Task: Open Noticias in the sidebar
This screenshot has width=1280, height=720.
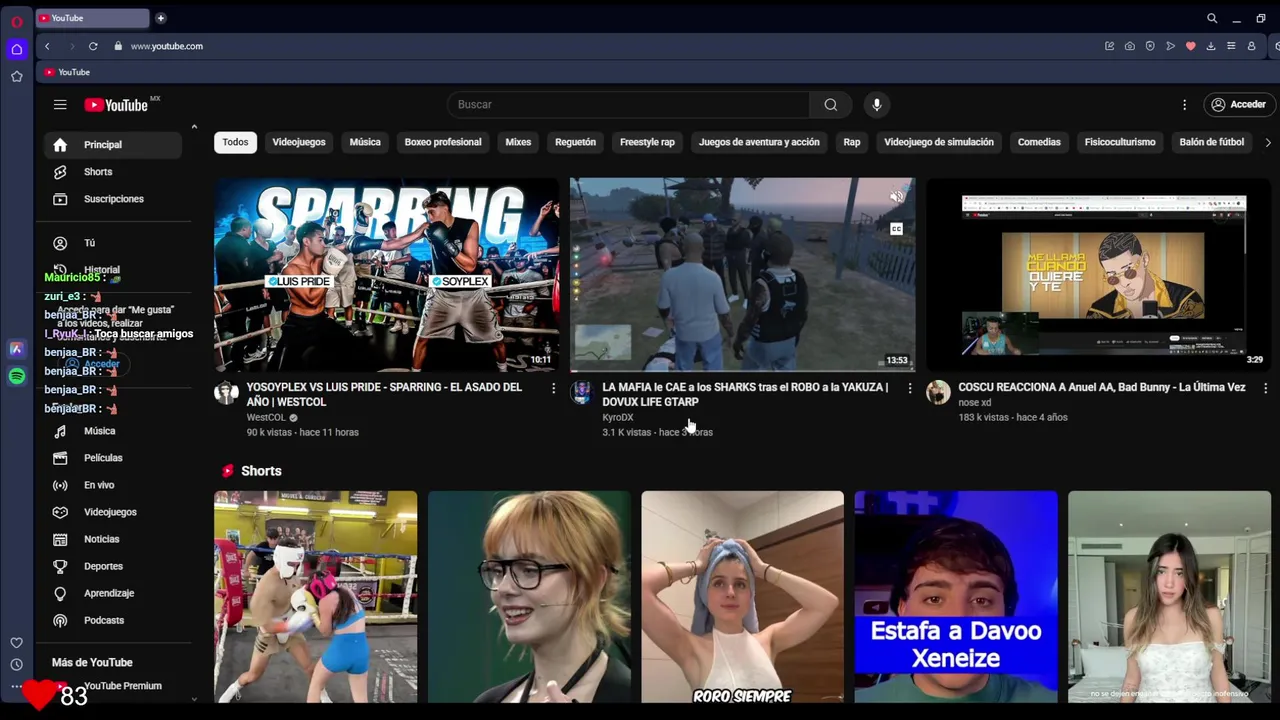Action: pyautogui.click(x=113, y=539)
